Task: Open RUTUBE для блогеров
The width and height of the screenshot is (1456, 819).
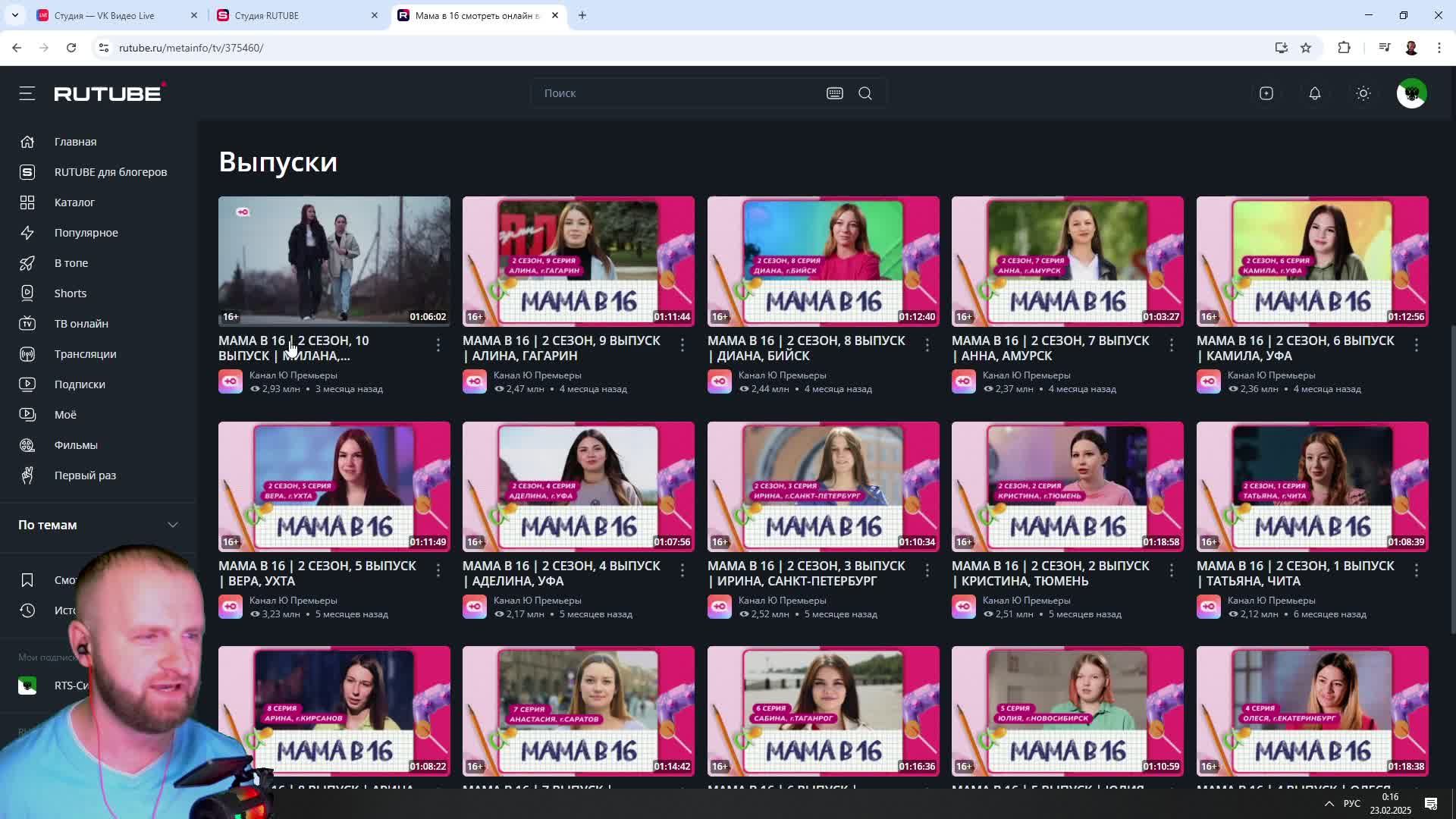Action: tap(110, 172)
